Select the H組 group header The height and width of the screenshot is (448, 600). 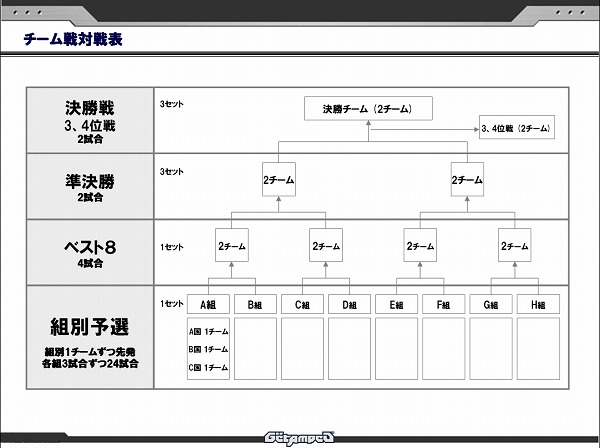538,304
